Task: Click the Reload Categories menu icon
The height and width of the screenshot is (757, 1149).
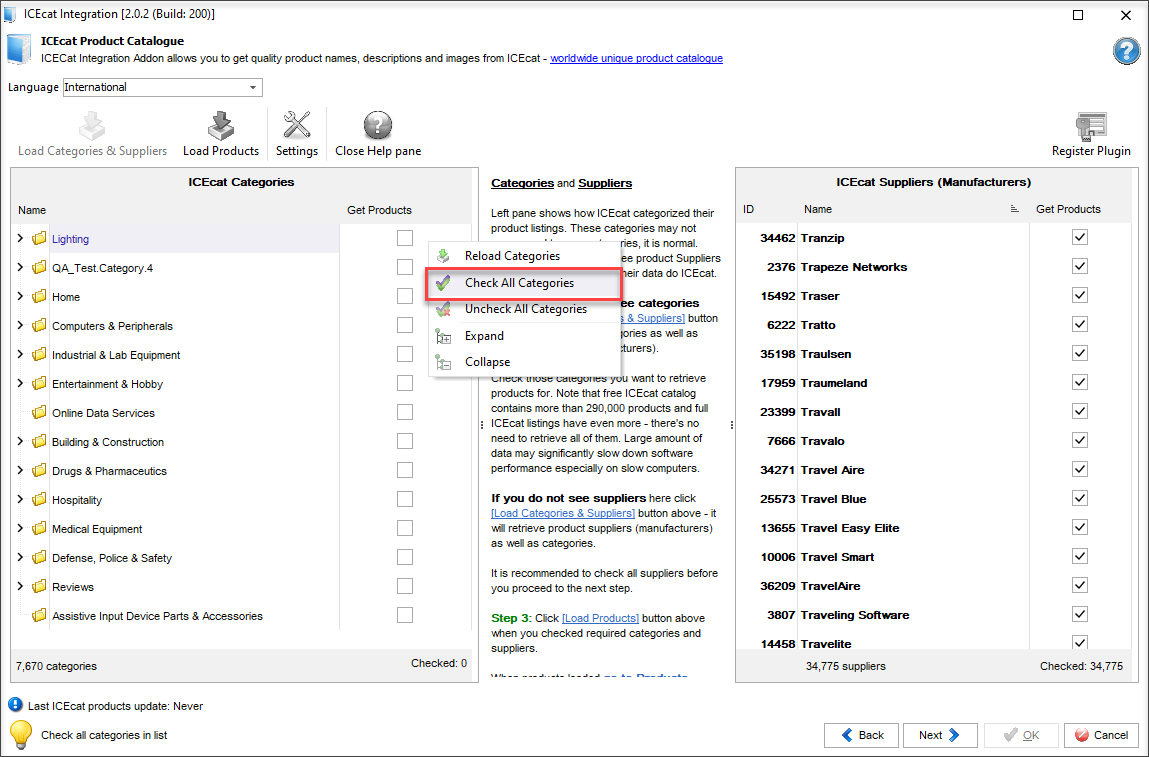Action: [443, 256]
